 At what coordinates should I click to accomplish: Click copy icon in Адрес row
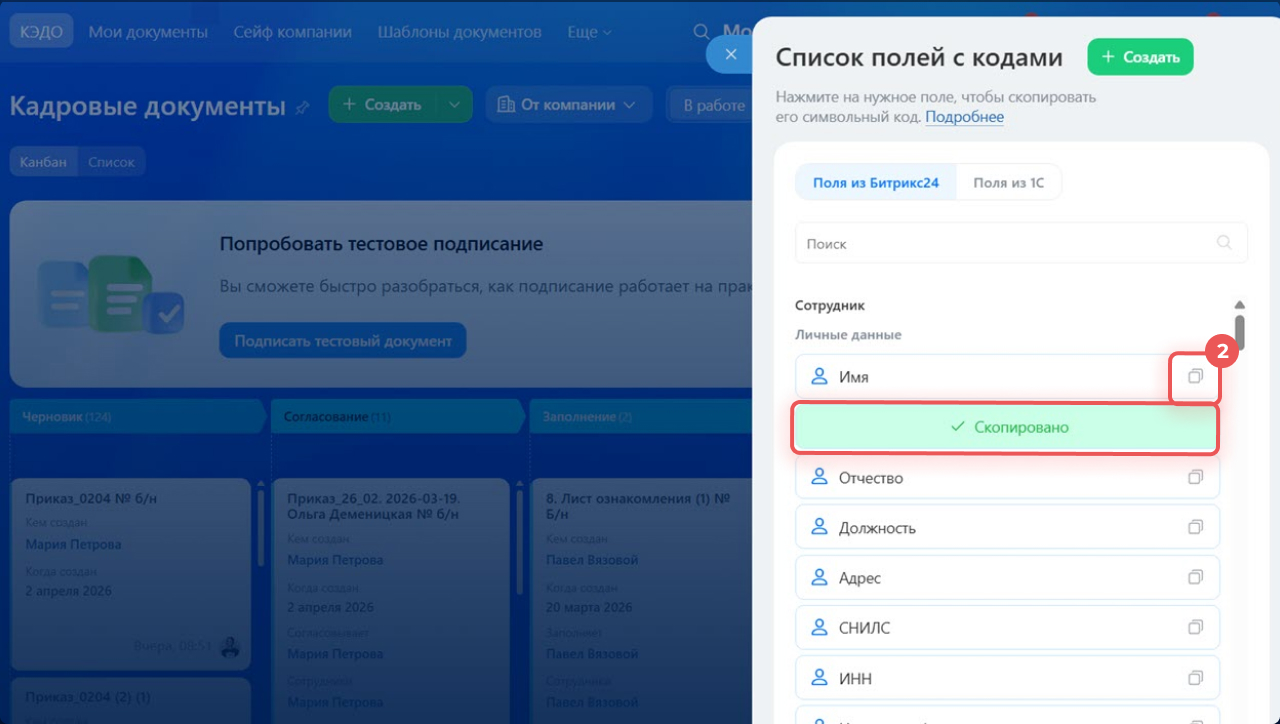click(x=1194, y=578)
